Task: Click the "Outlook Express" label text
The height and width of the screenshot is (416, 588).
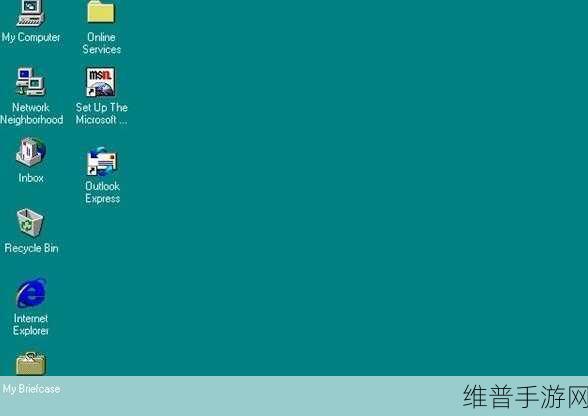Action: pos(102,192)
